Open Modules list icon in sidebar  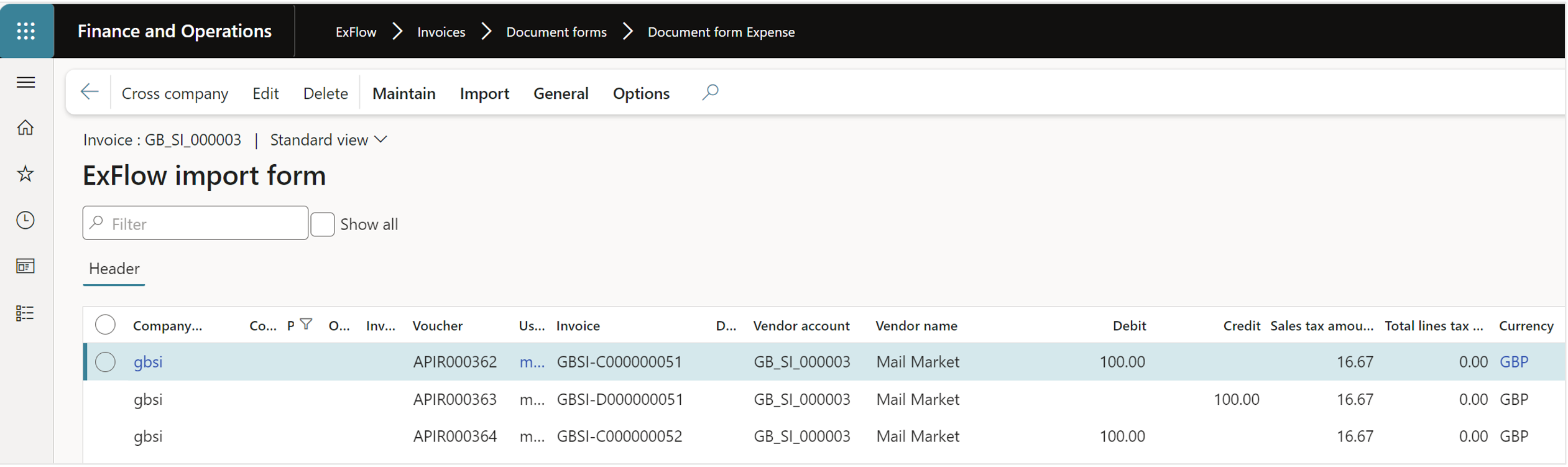[25, 313]
